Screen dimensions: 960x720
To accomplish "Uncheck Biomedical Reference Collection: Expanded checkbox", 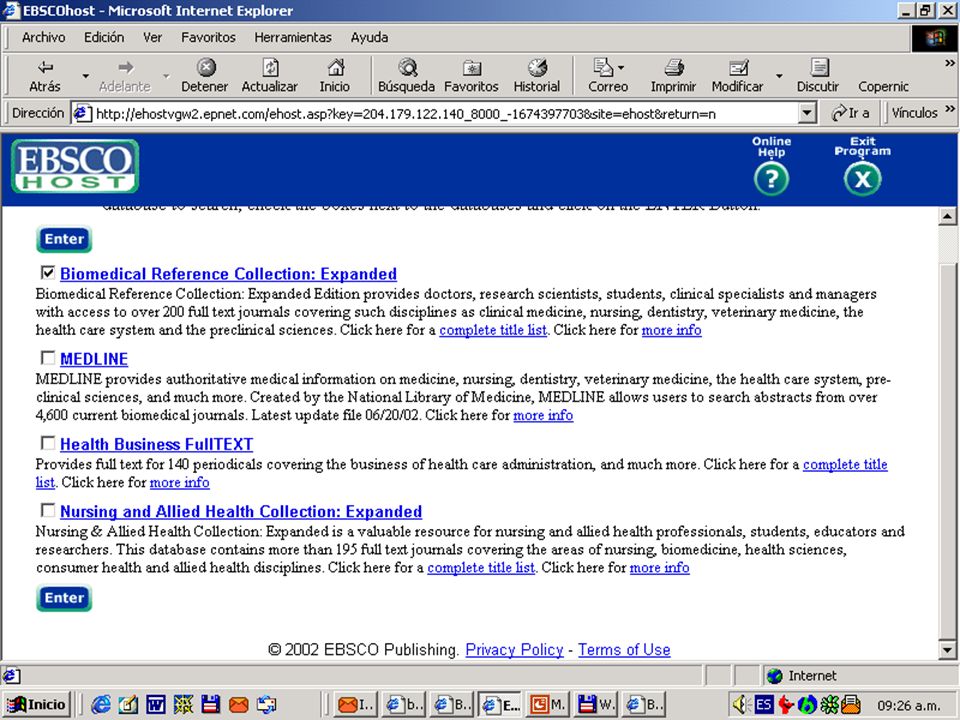I will [47, 272].
